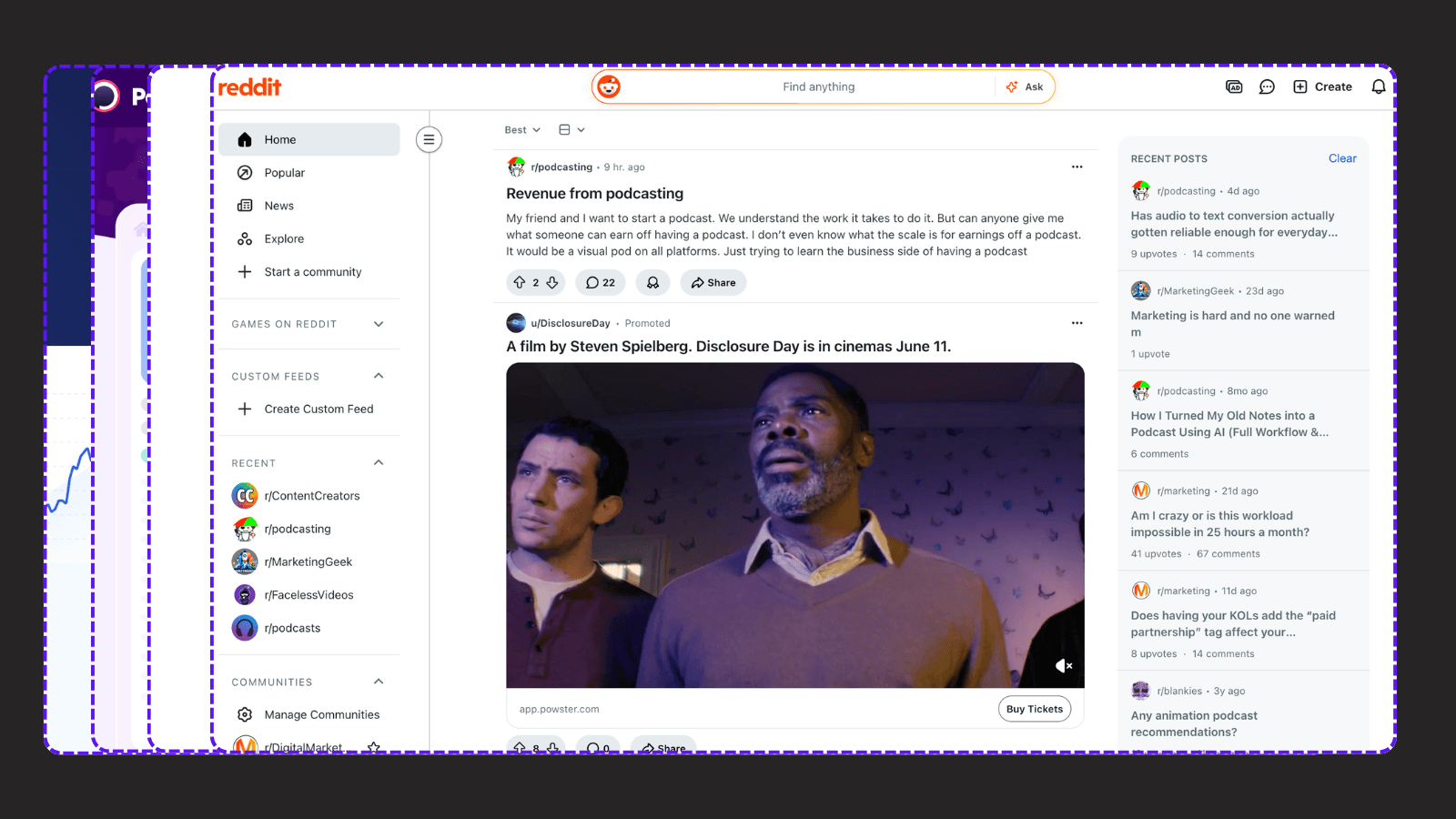Click the Advertise icon in the header

(x=1234, y=87)
